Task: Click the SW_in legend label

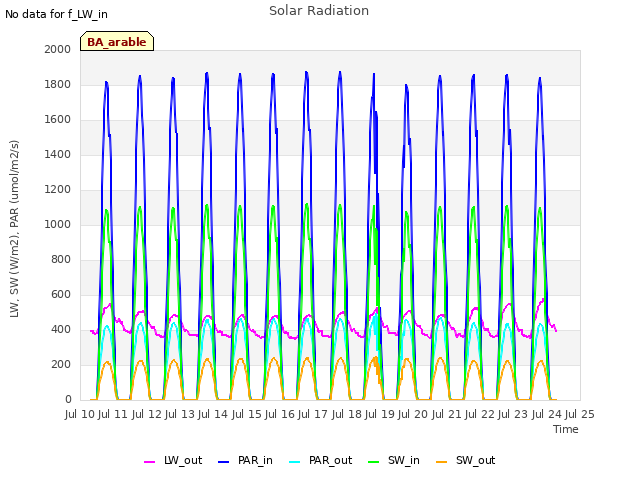Action: (404, 460)
